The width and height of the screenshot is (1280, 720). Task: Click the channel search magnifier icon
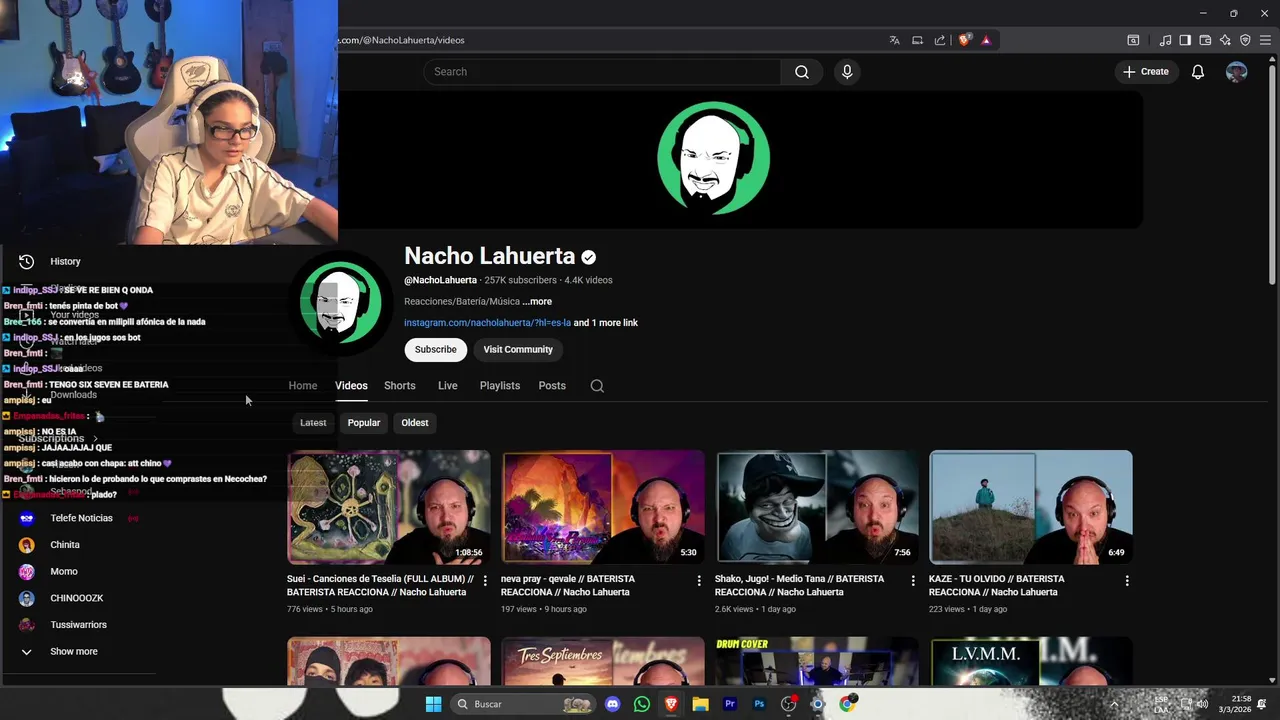(597, 386)
